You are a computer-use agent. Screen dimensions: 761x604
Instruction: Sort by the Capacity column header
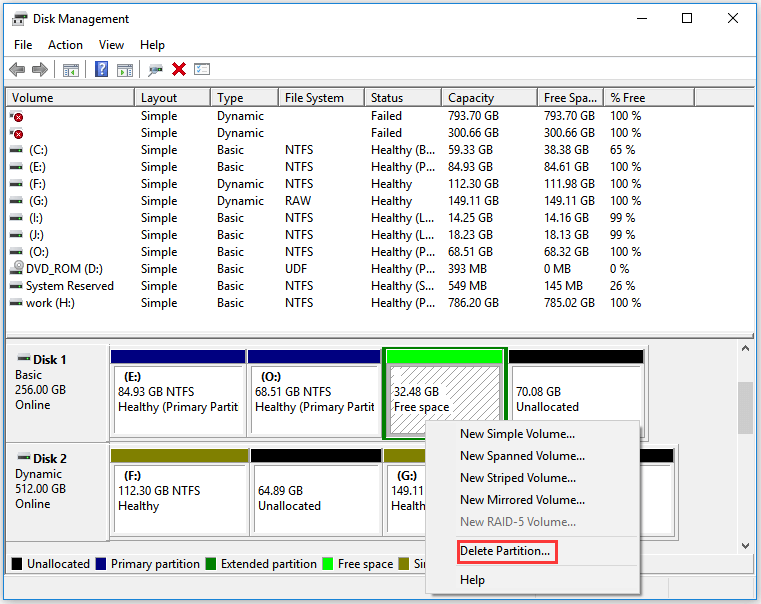489,98
